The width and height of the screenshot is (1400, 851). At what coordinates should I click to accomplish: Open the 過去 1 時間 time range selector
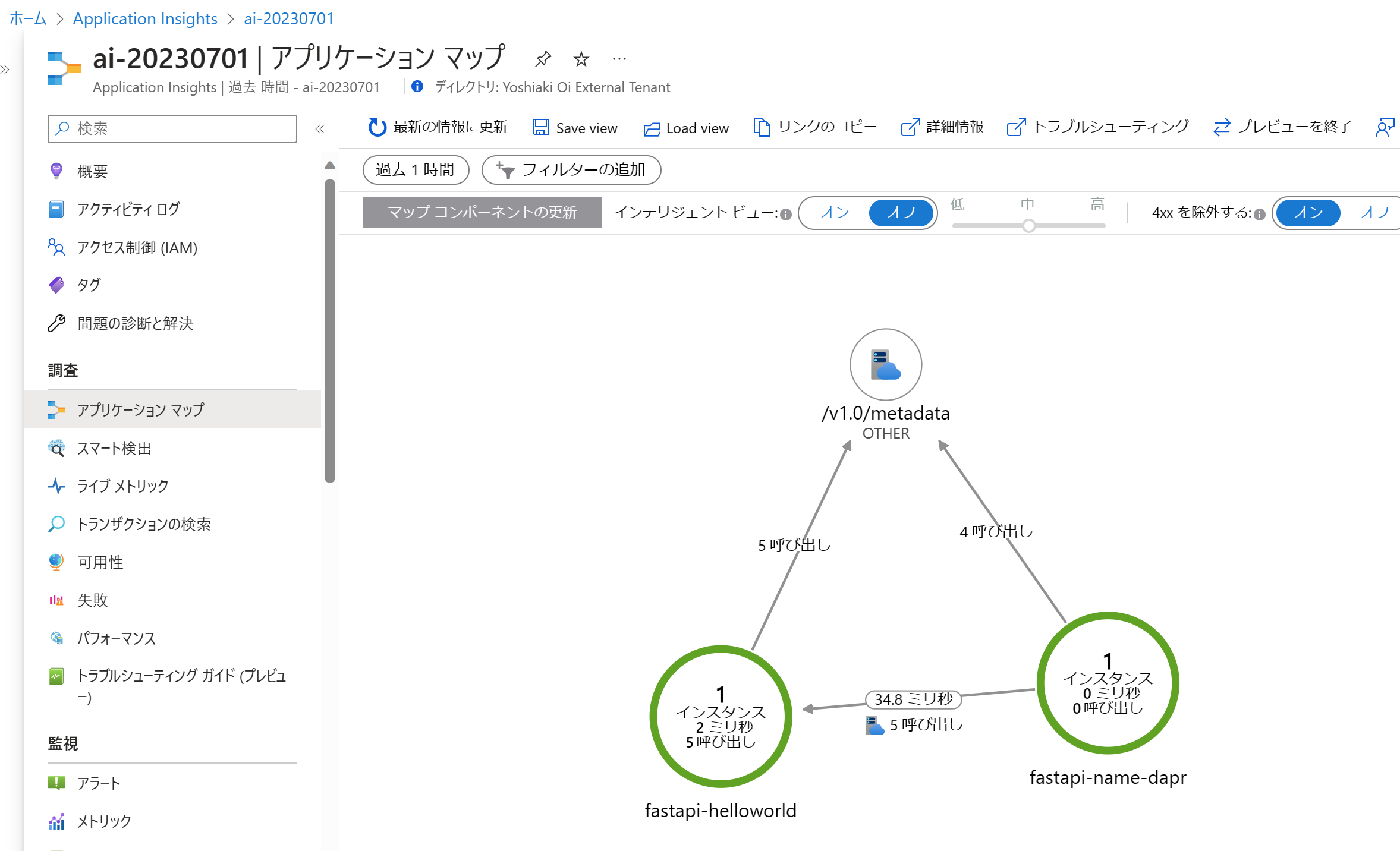[416, 170]
